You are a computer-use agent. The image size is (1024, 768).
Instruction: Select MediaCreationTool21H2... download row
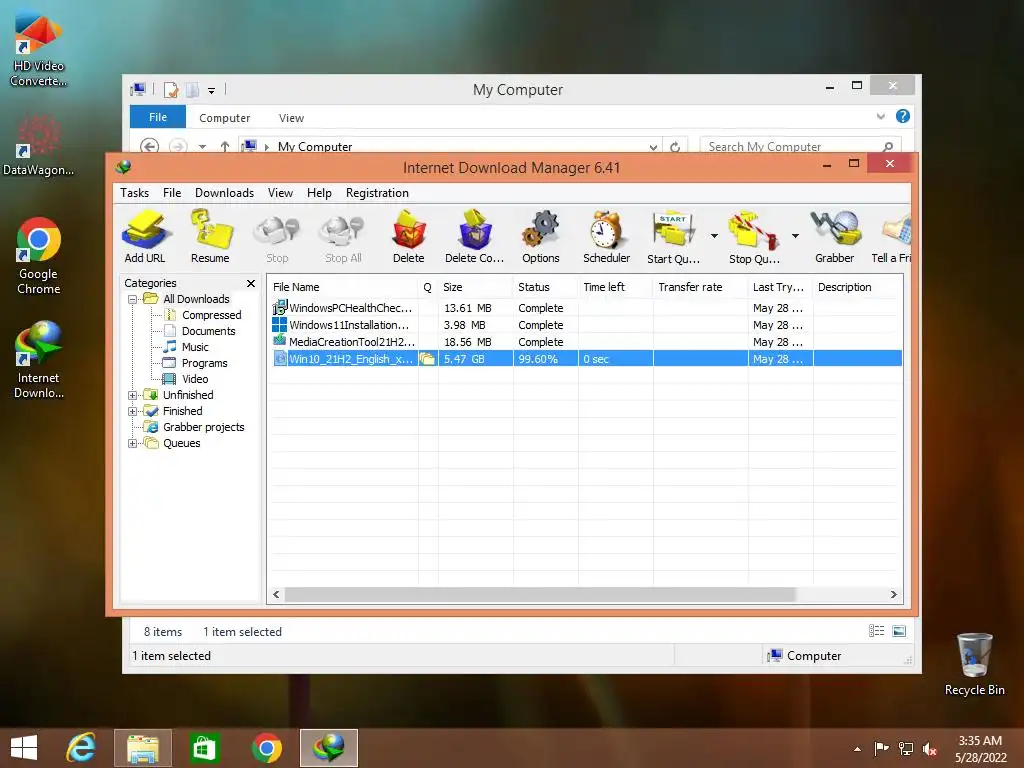click(586, 342)
